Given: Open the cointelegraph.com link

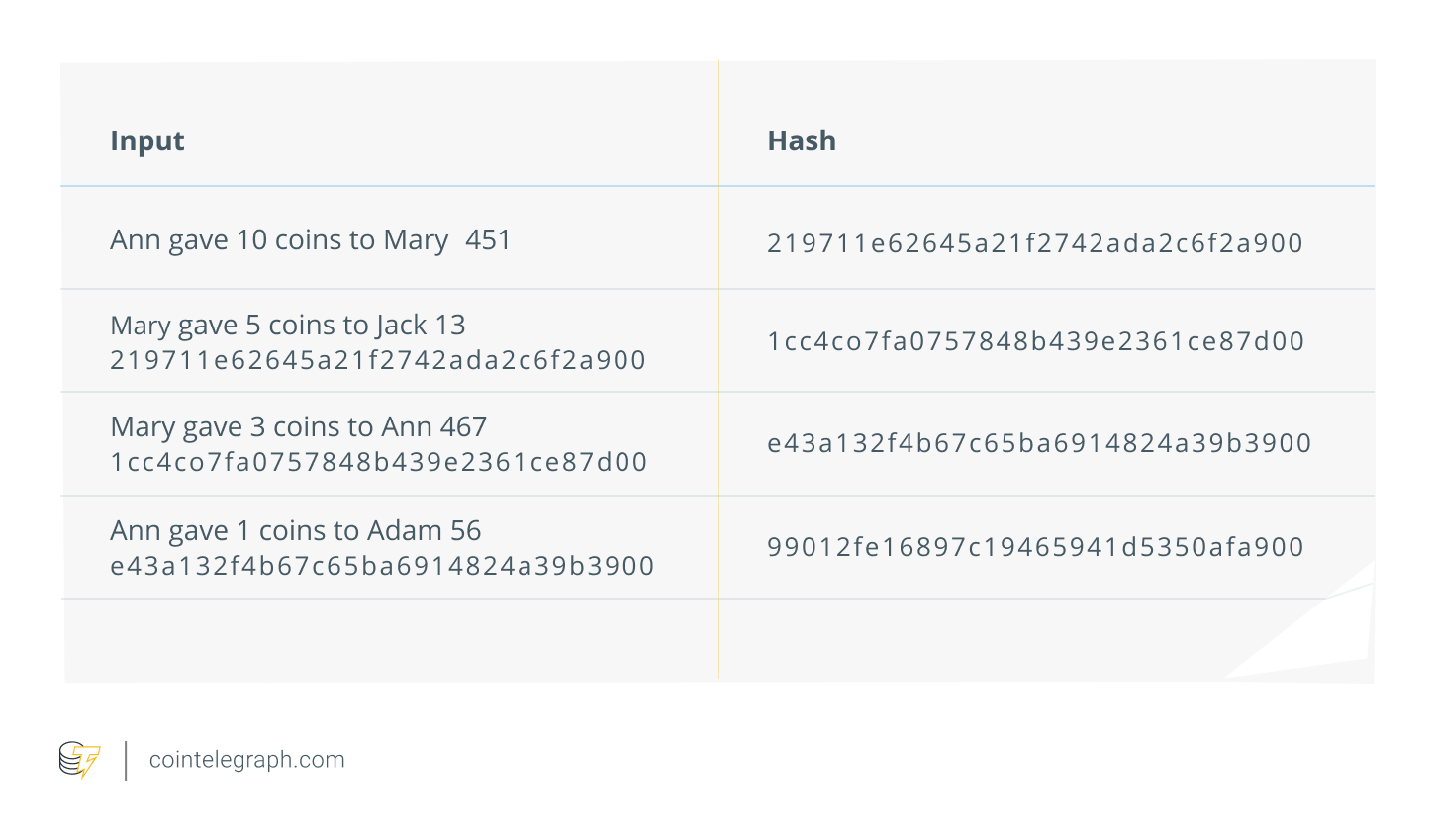Looking at the screenshot, I should click(x=246, y=760).
